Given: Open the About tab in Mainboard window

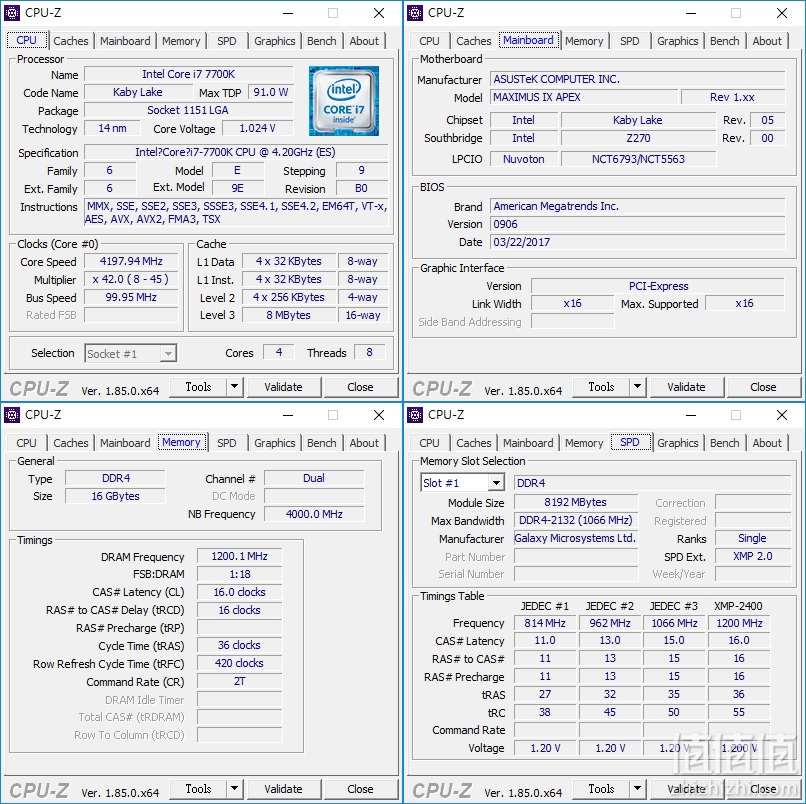Looking at the screenshot, I should (x=767, y=41).
